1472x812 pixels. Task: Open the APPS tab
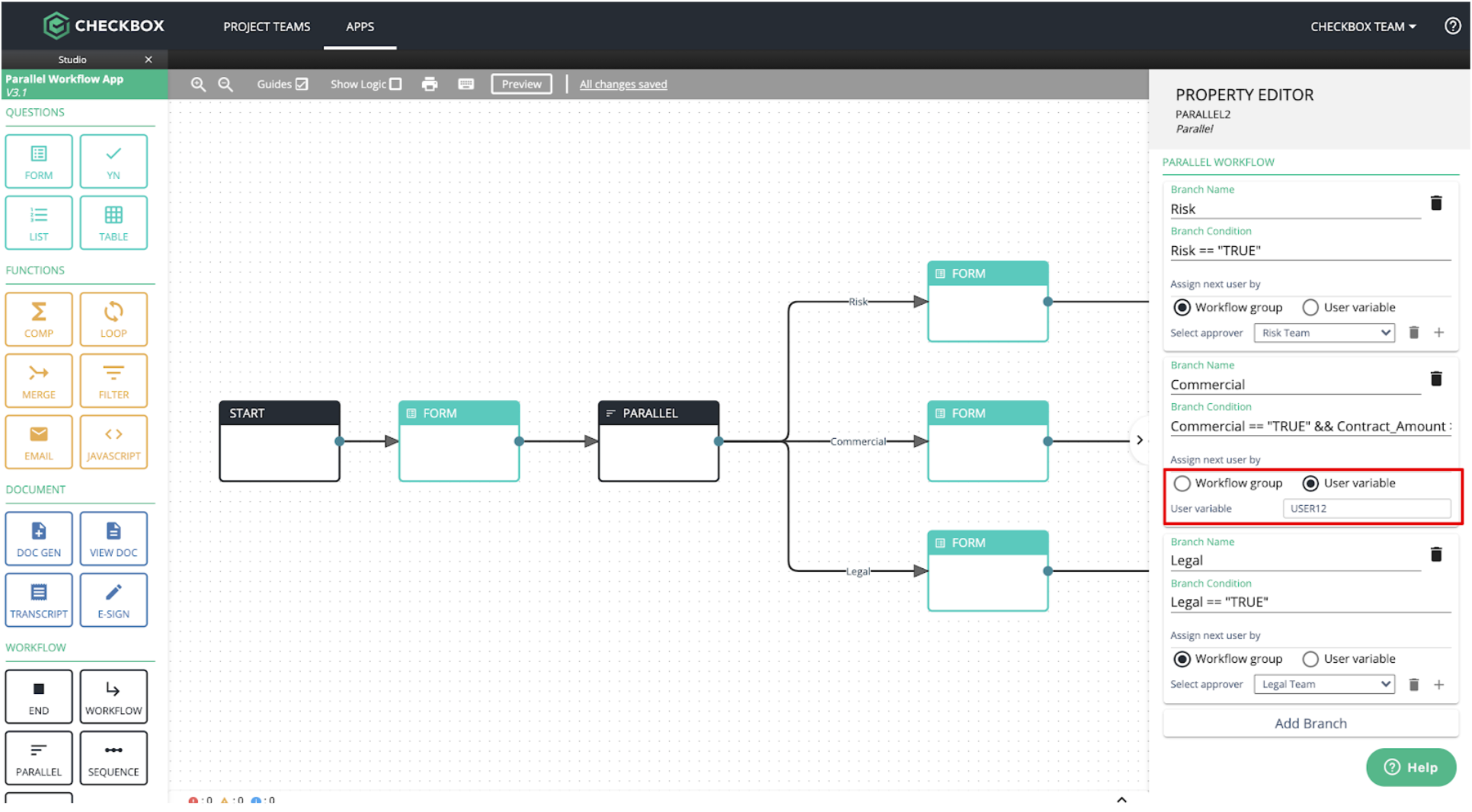pyautogui.click(x=360, y=27)
